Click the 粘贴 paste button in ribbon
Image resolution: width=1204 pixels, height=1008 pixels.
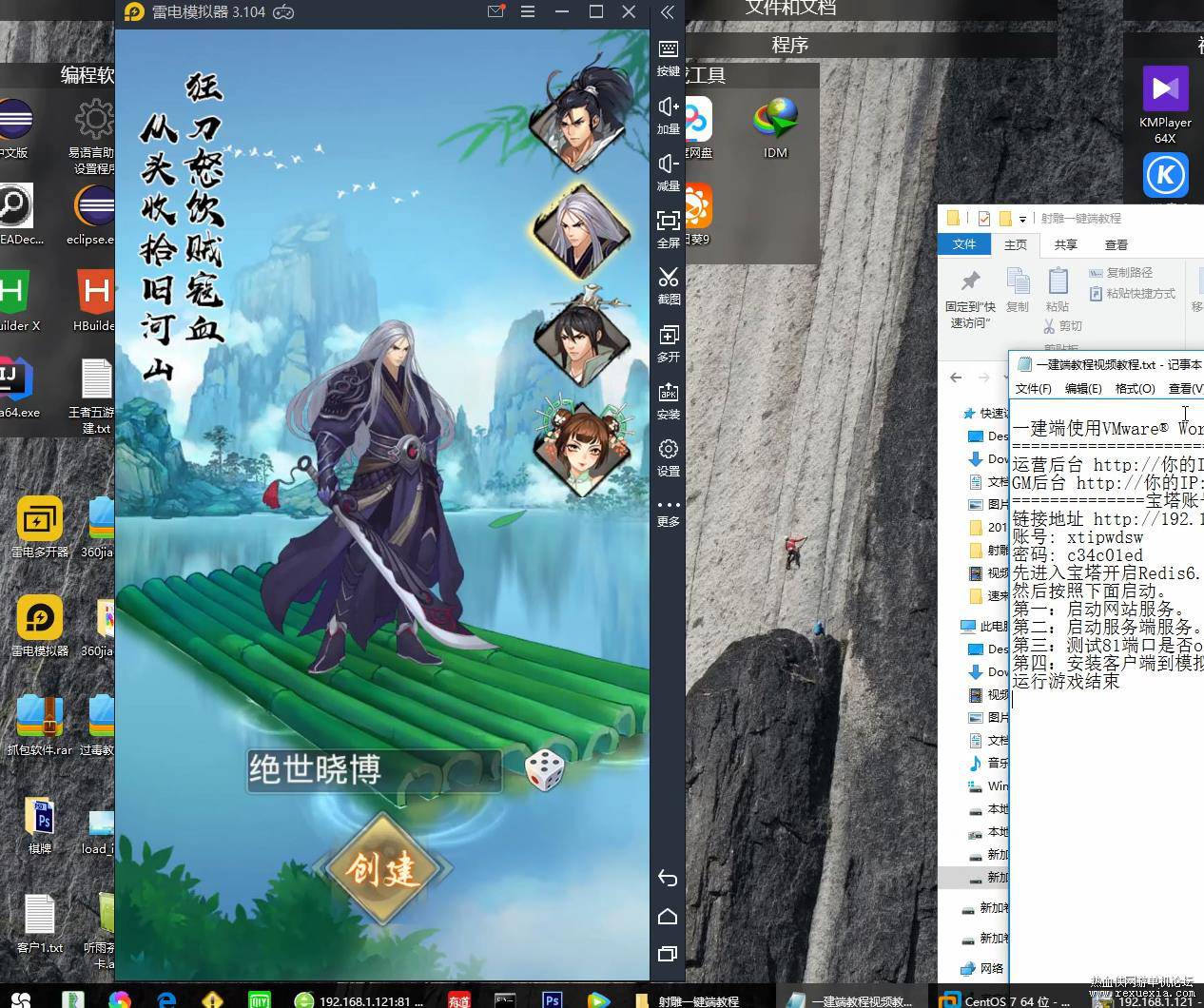pyautogui.click(x=1058, y=290)
